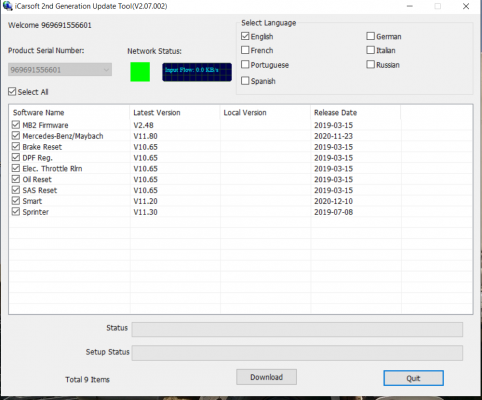Screen dimensions: 482x400
Task: Click the Input Flow speed display
Action: [x=197, y=72]
